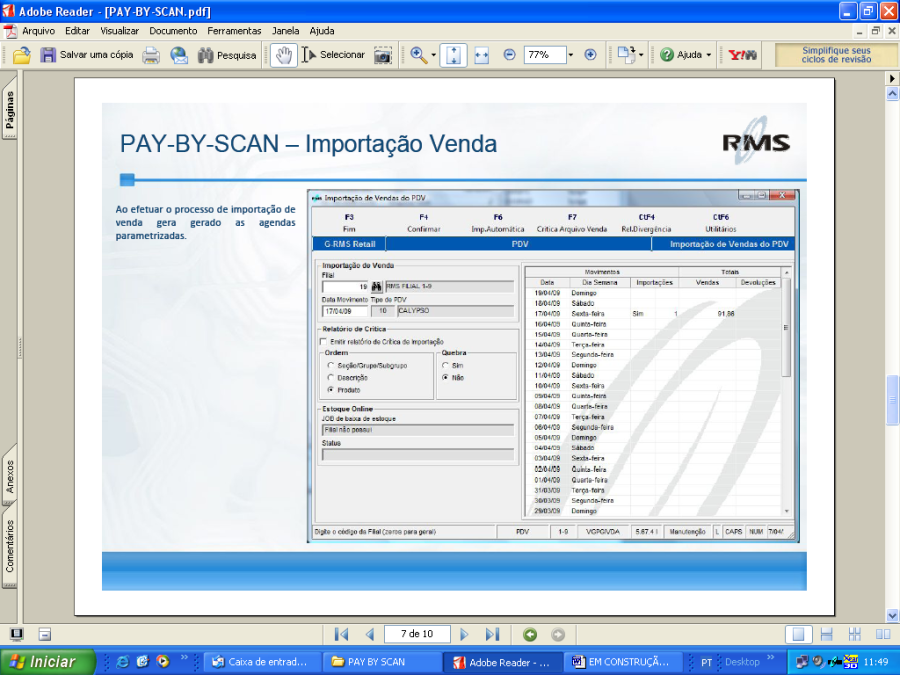Click the scroll down arrow of the document
Viewport: 900px width, 675px height.
point(892,615)
